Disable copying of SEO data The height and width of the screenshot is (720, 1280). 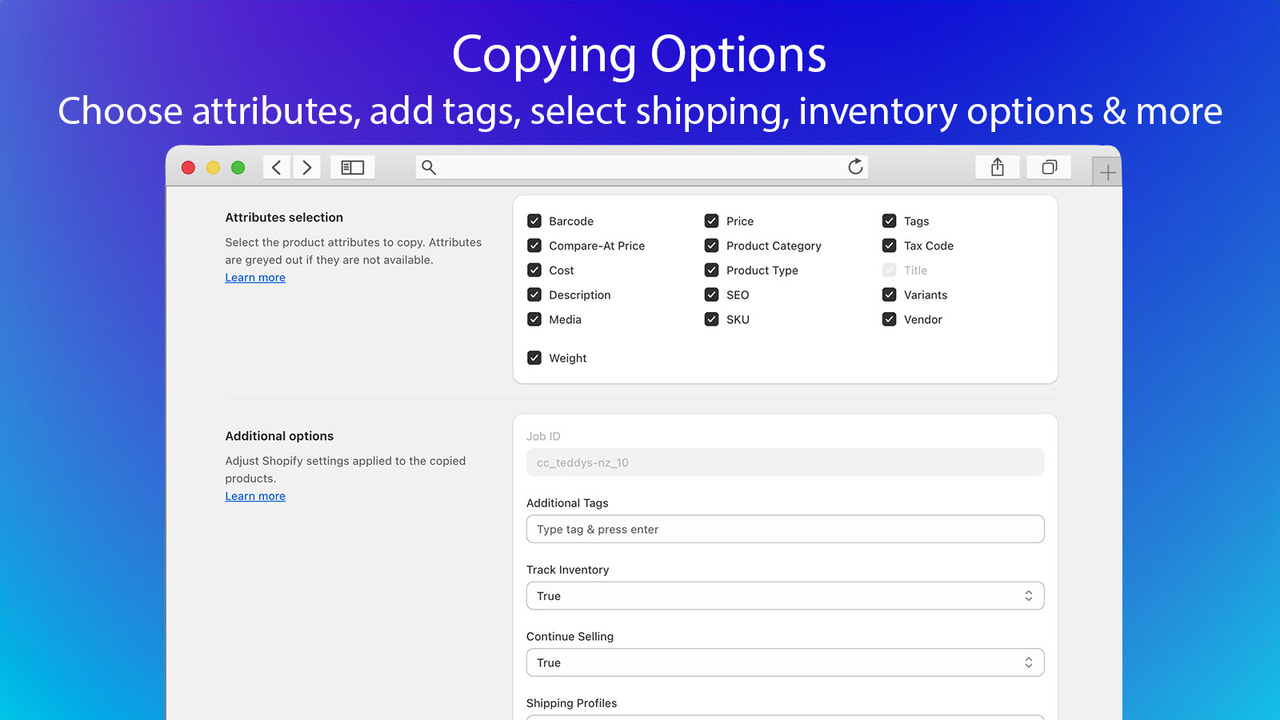(x=711, y=295)
